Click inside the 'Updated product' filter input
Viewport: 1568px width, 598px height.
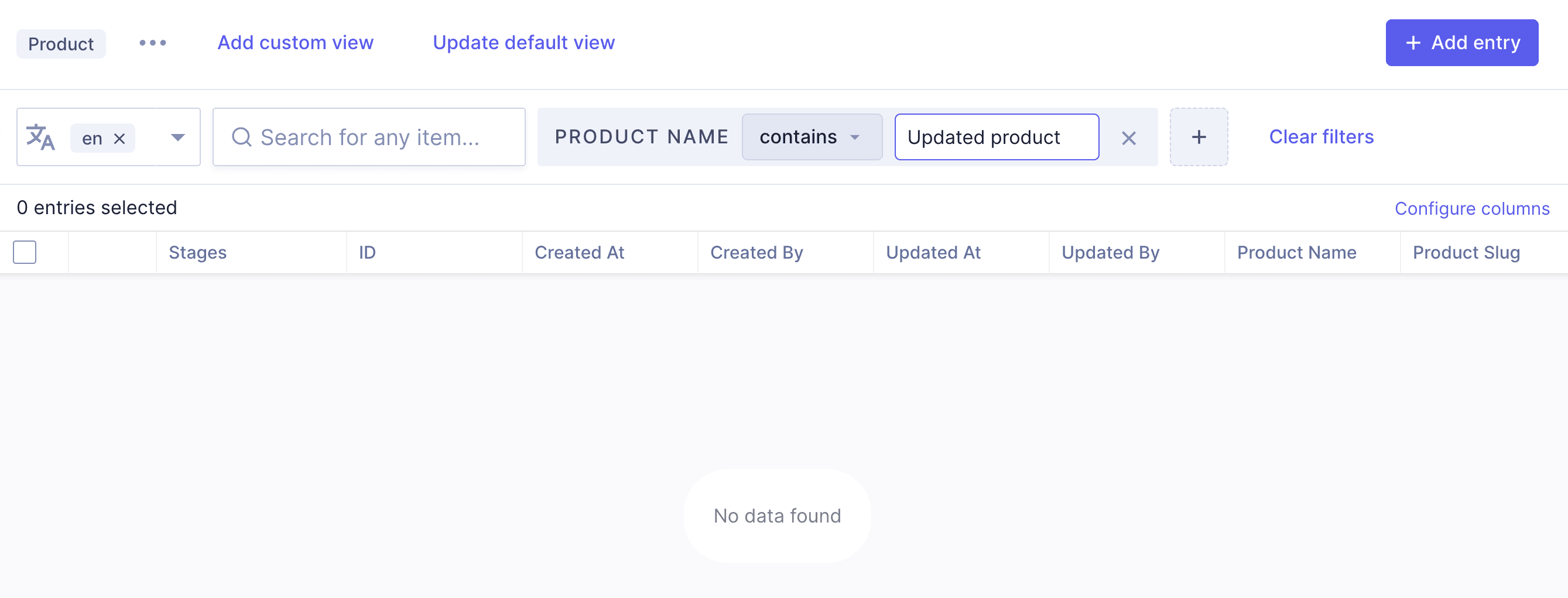997,137
